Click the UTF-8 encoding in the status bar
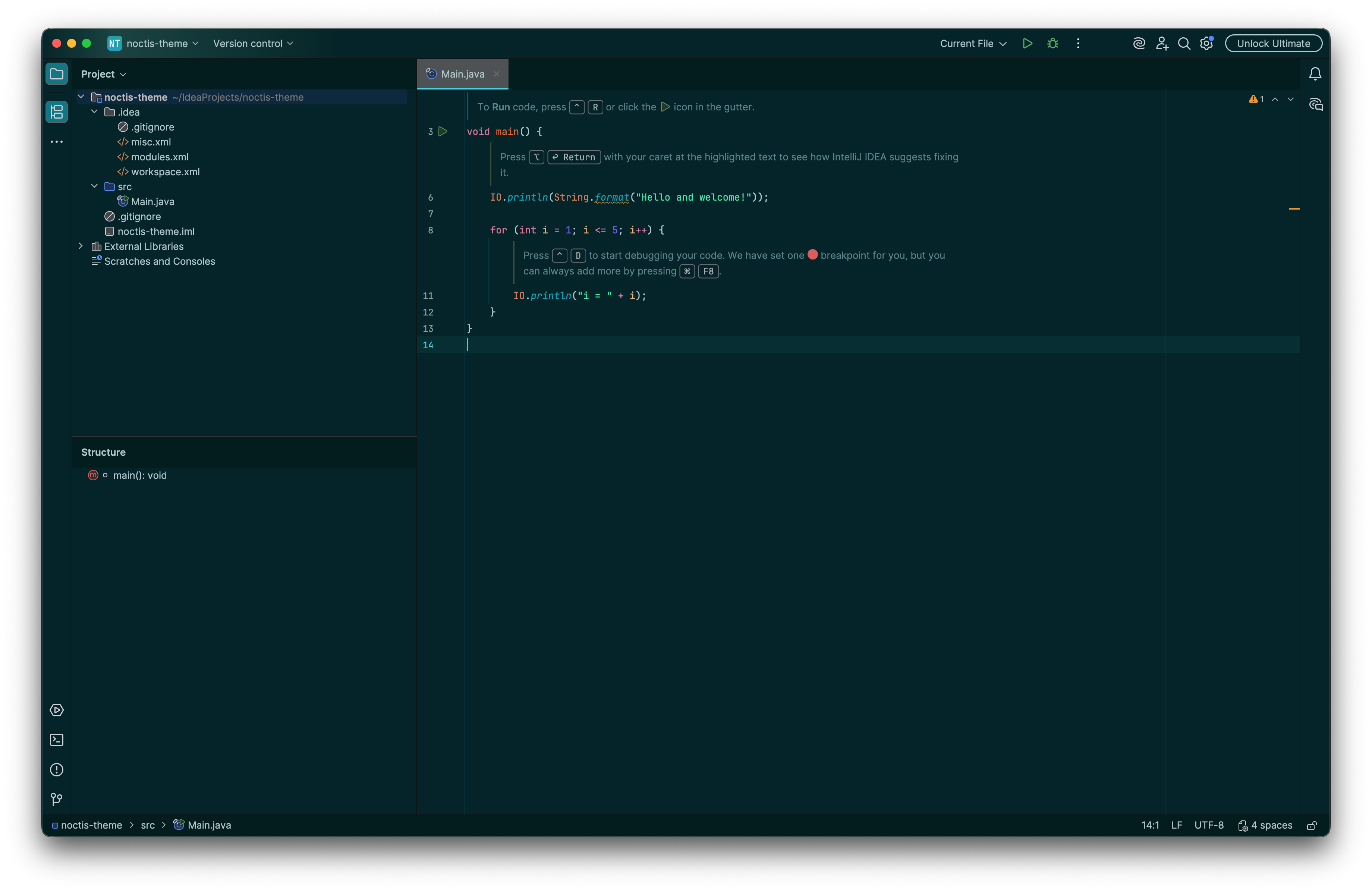The width and height of the screenshot is (1372, 892). pyautogui.click(x=1209, y=825)
